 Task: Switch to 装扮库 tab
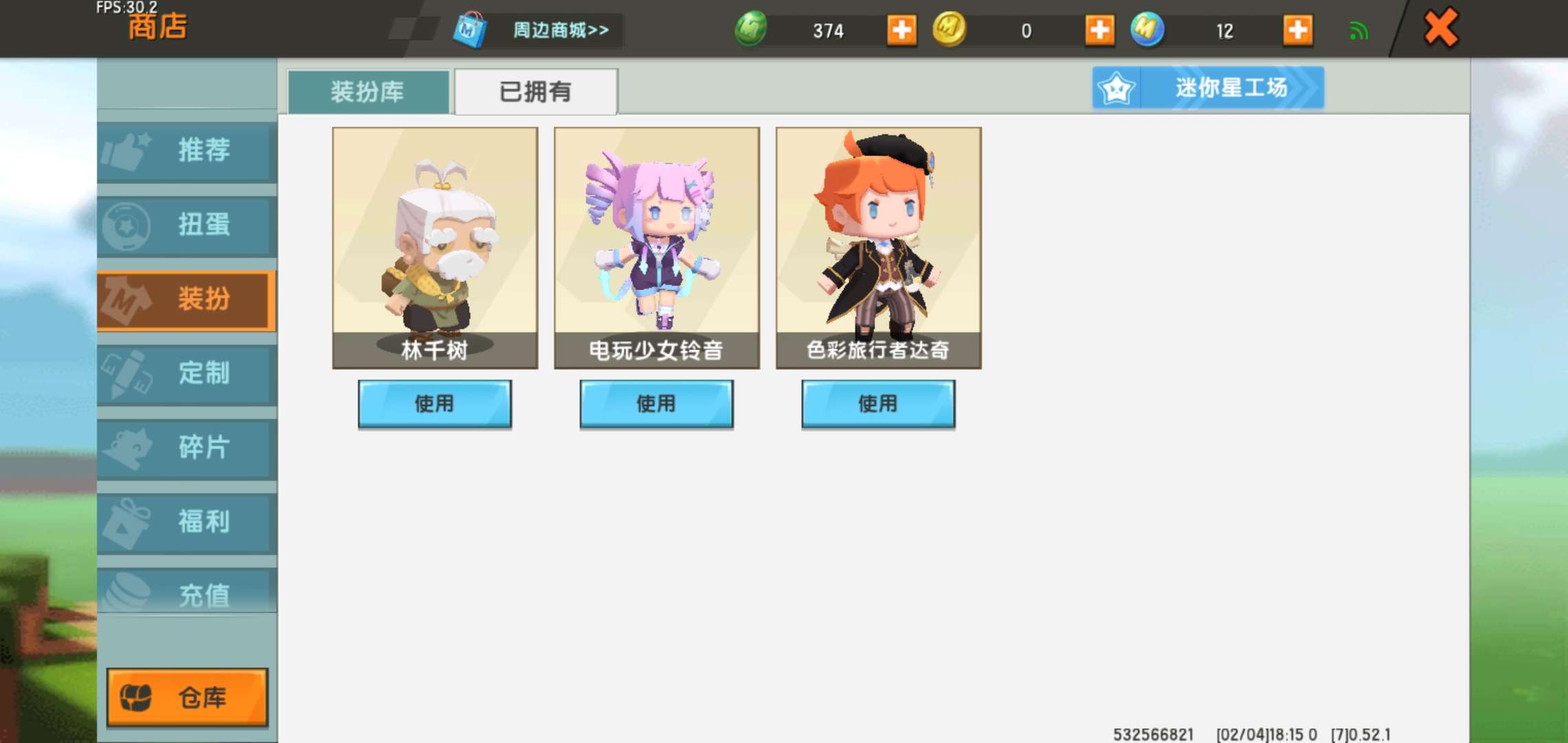368,91
